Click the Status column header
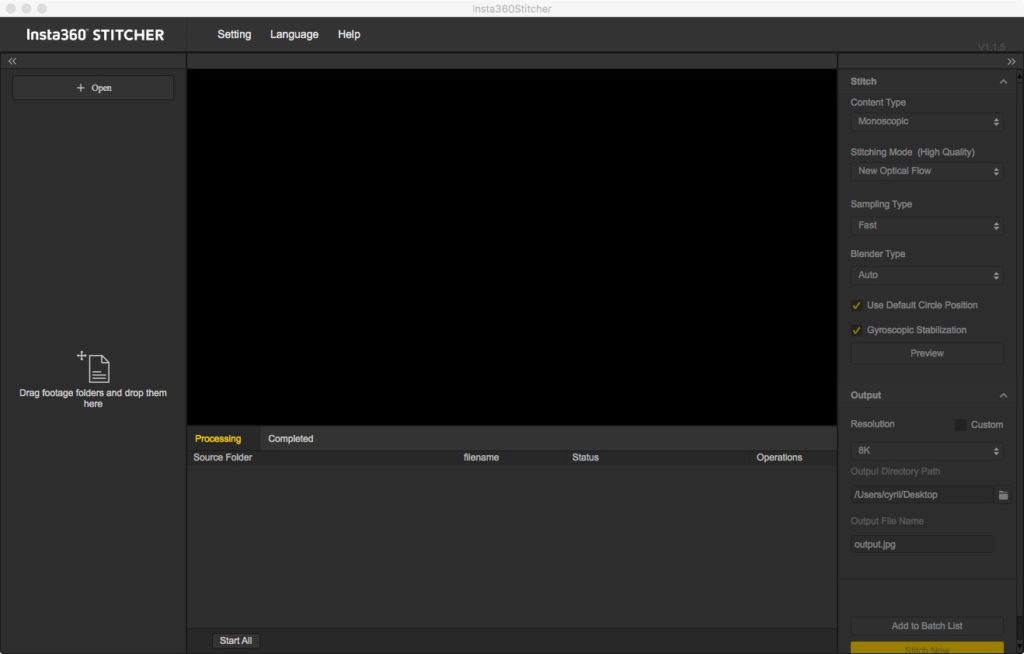Viewport: 1024px width, 654px height. pos(585,457)
